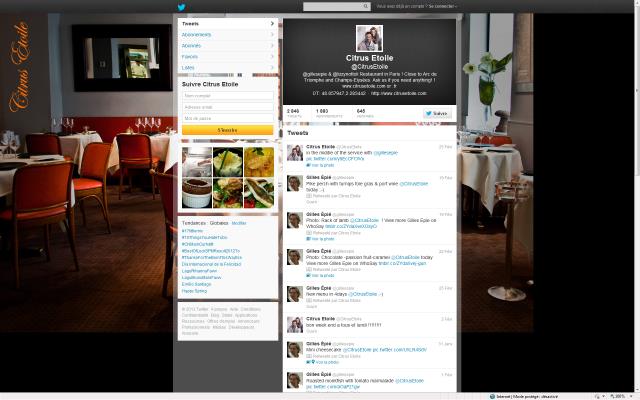
Task: Open the 'Emilio Santiago' trend
Action: [x=196, y=284]
